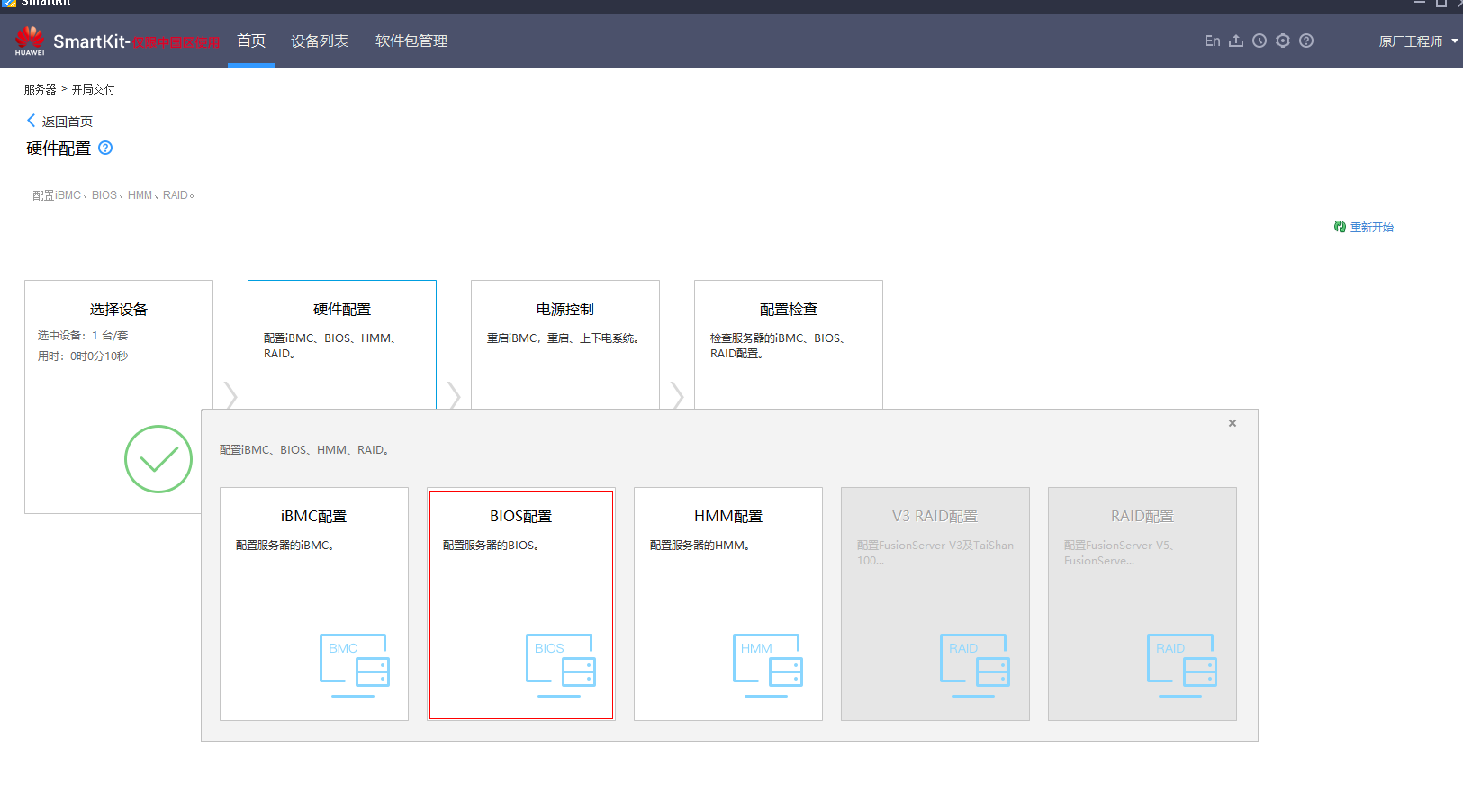Click the text 配置服务器的iBMC。
This screenshot has height=812, width=1463.
[284, 546]
